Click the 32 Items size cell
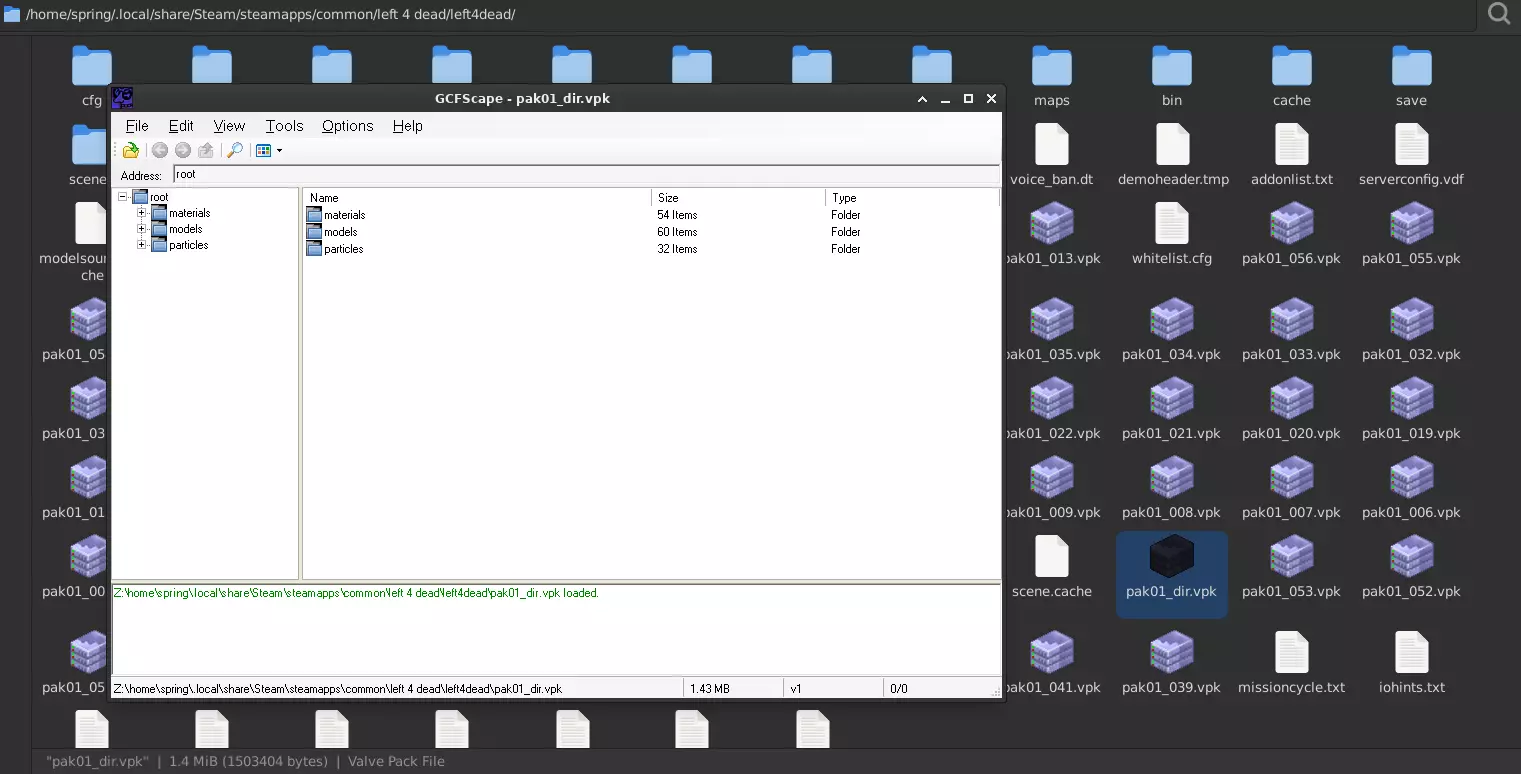 (x=677, y=249)
